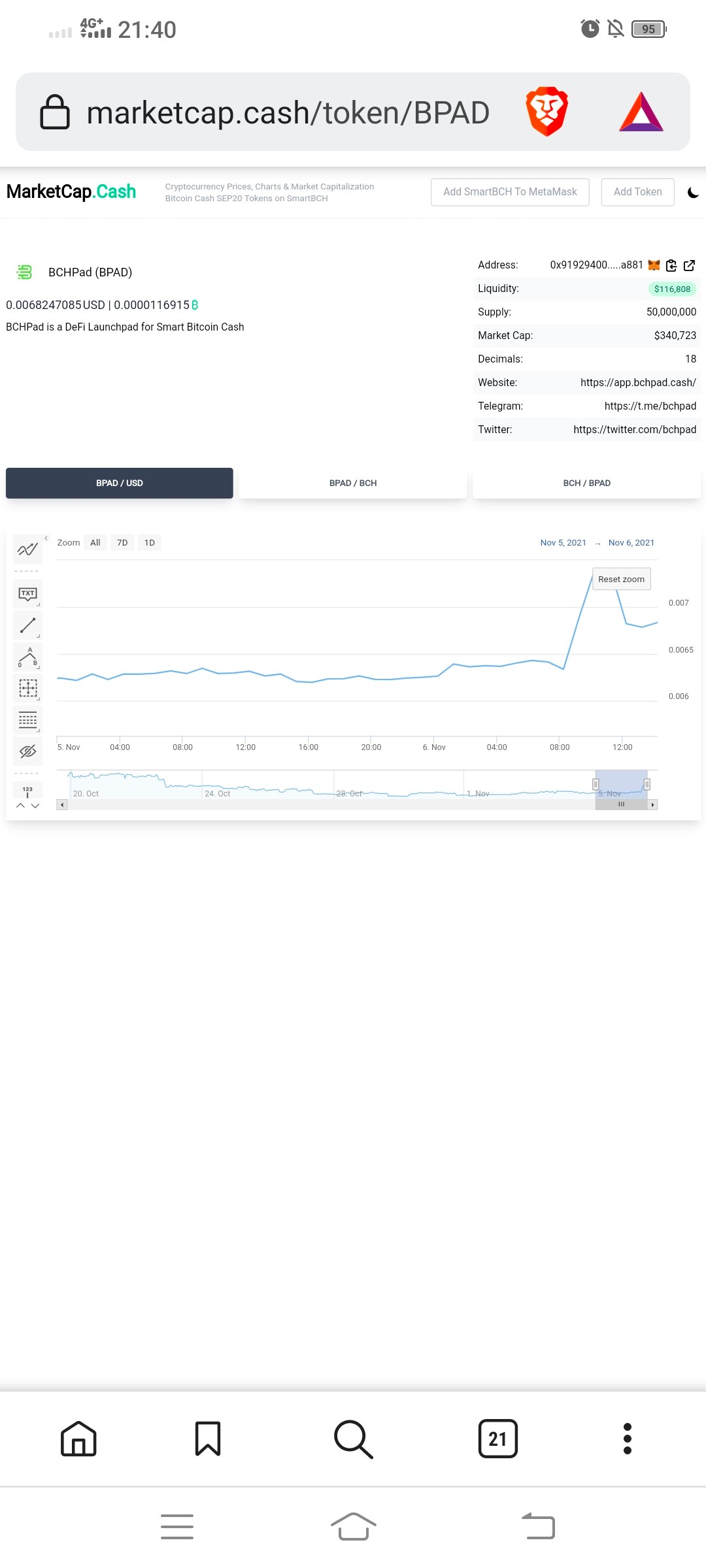Tap Android recent apps navigation button
The height and width of the screenshot is (1568, 706).
coord(177,1527)
